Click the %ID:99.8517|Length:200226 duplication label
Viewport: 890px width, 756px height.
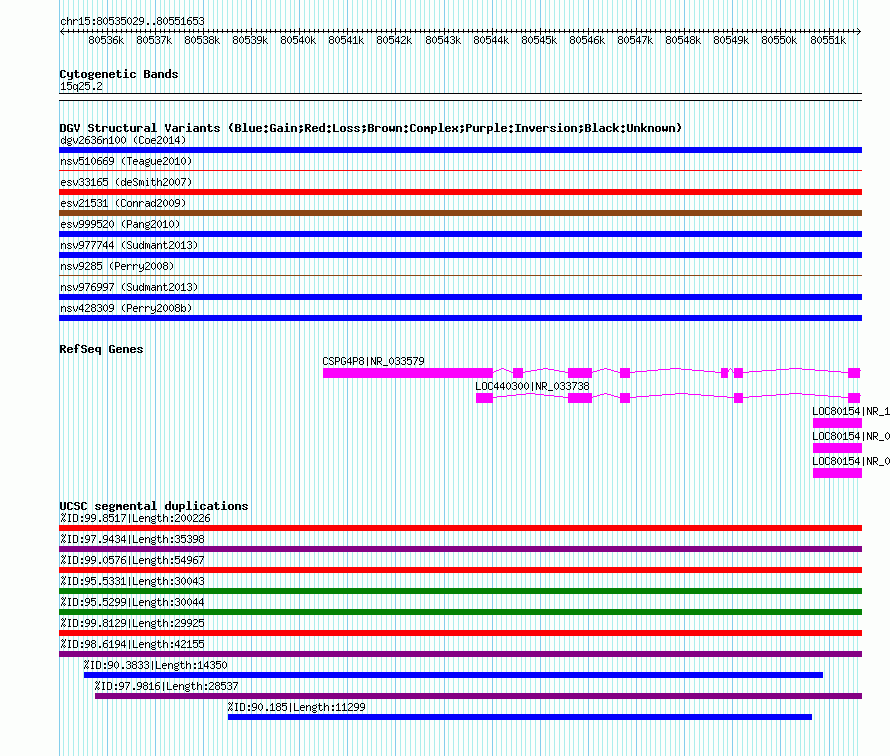point(135,518)
